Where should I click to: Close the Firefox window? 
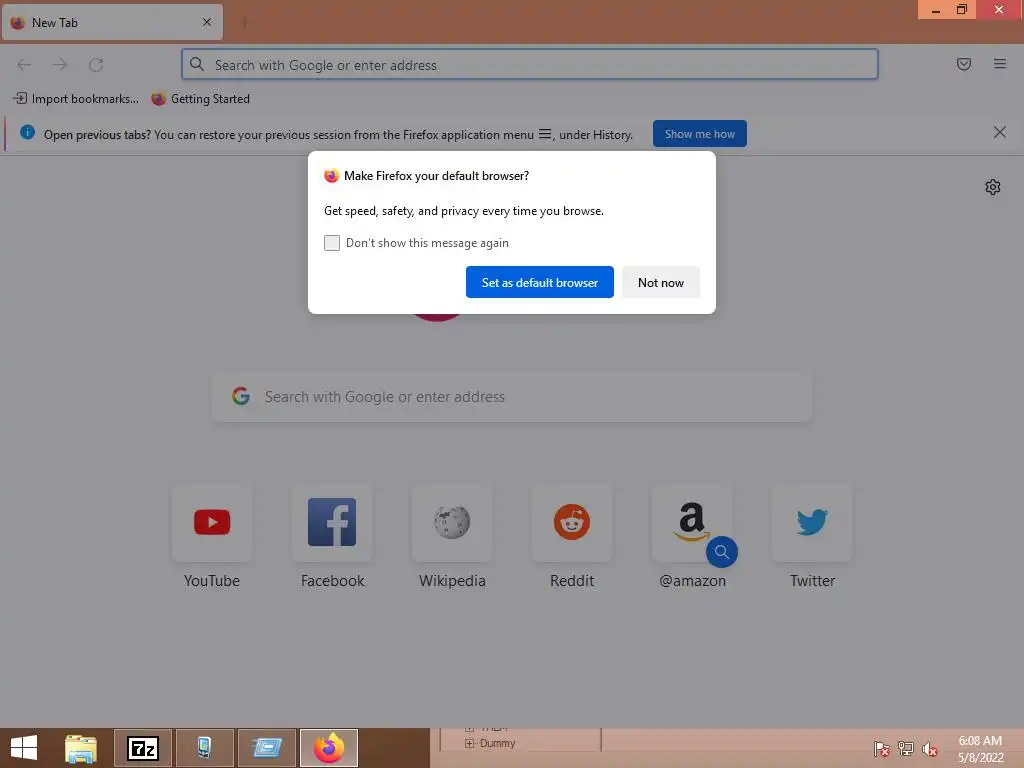(x=999, y=10)
